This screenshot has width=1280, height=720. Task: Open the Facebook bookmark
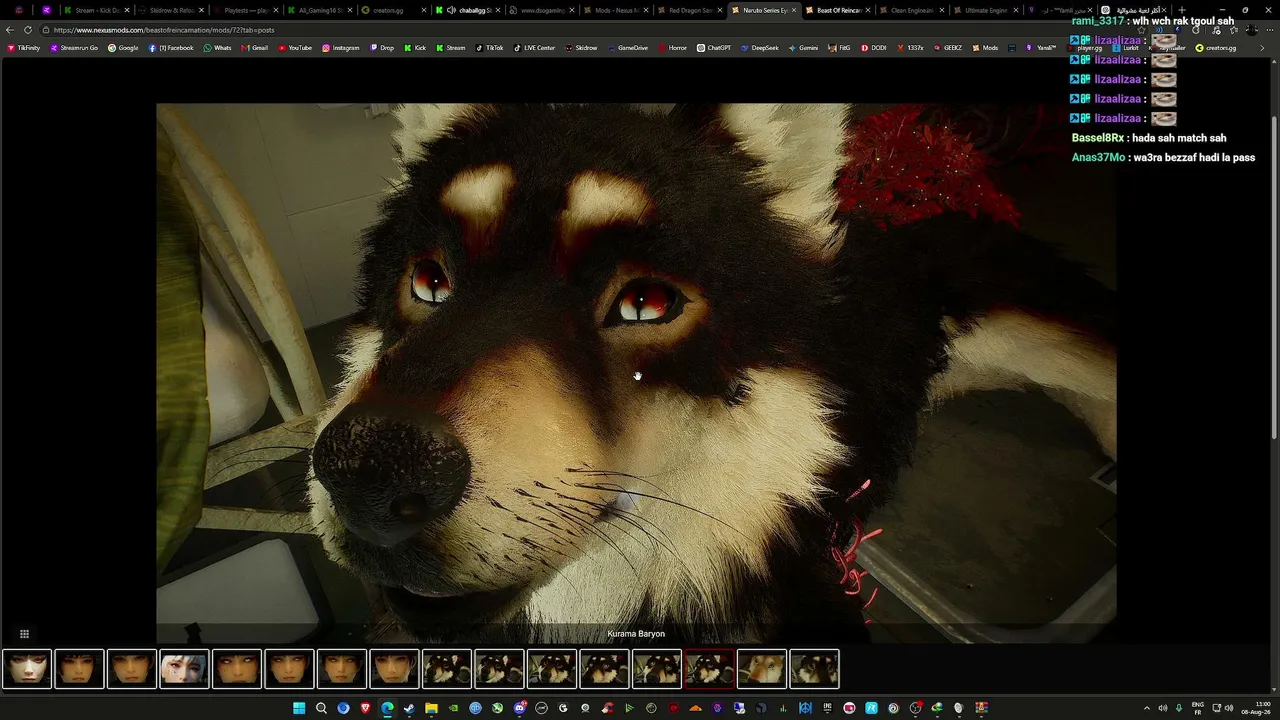[x=171, y=48]
